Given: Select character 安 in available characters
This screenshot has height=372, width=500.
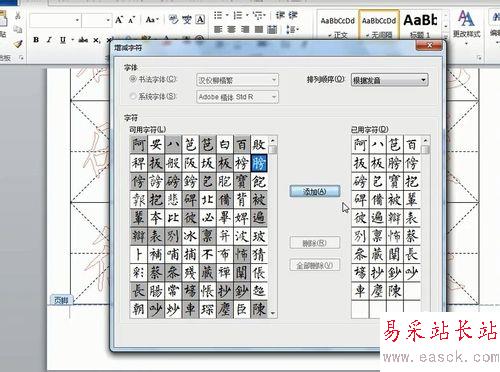Looking at the screenshot, I should pyautogui.click(x=156, y=145).
